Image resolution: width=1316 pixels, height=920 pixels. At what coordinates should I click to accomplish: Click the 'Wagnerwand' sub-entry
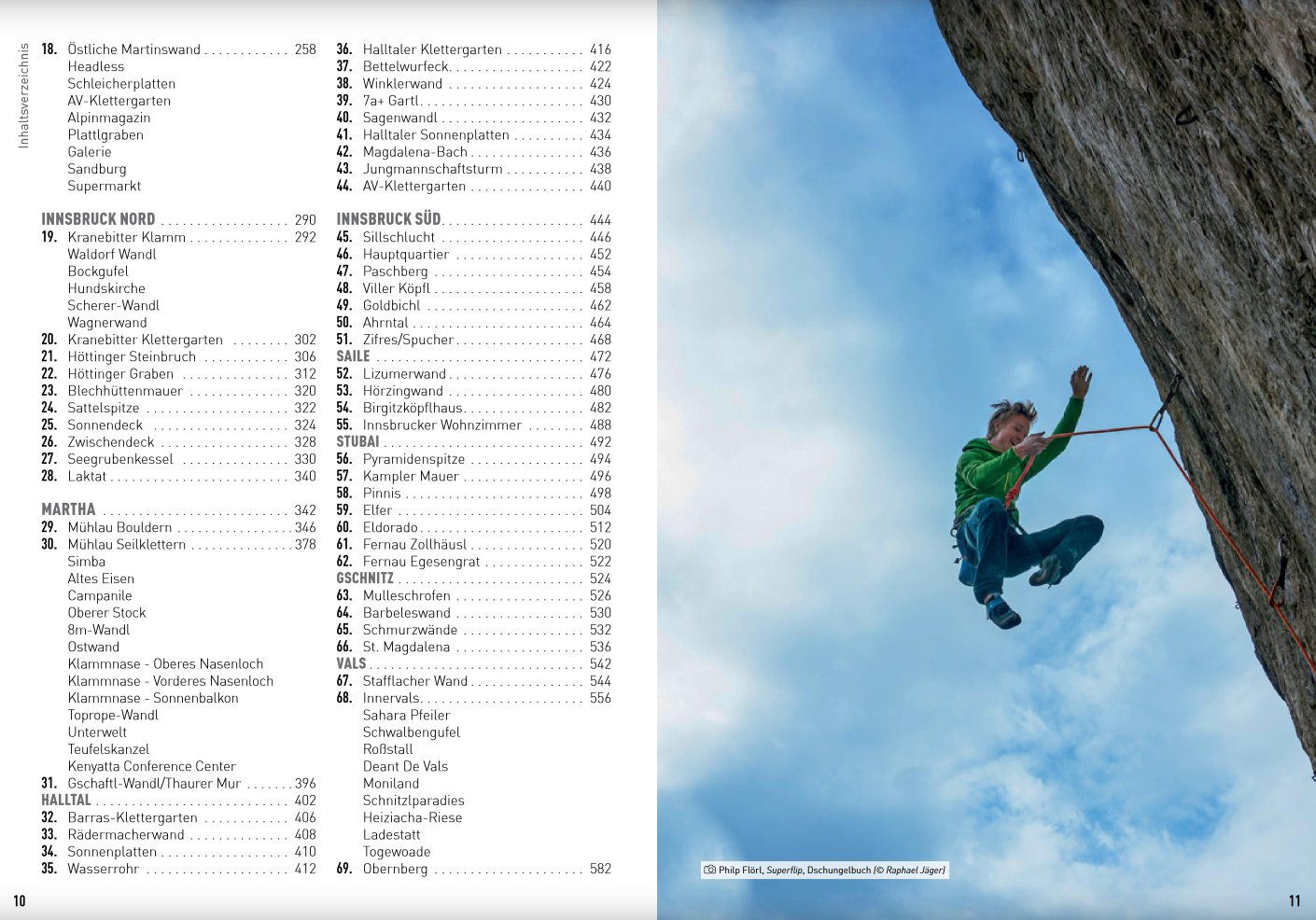coord(107,323)
